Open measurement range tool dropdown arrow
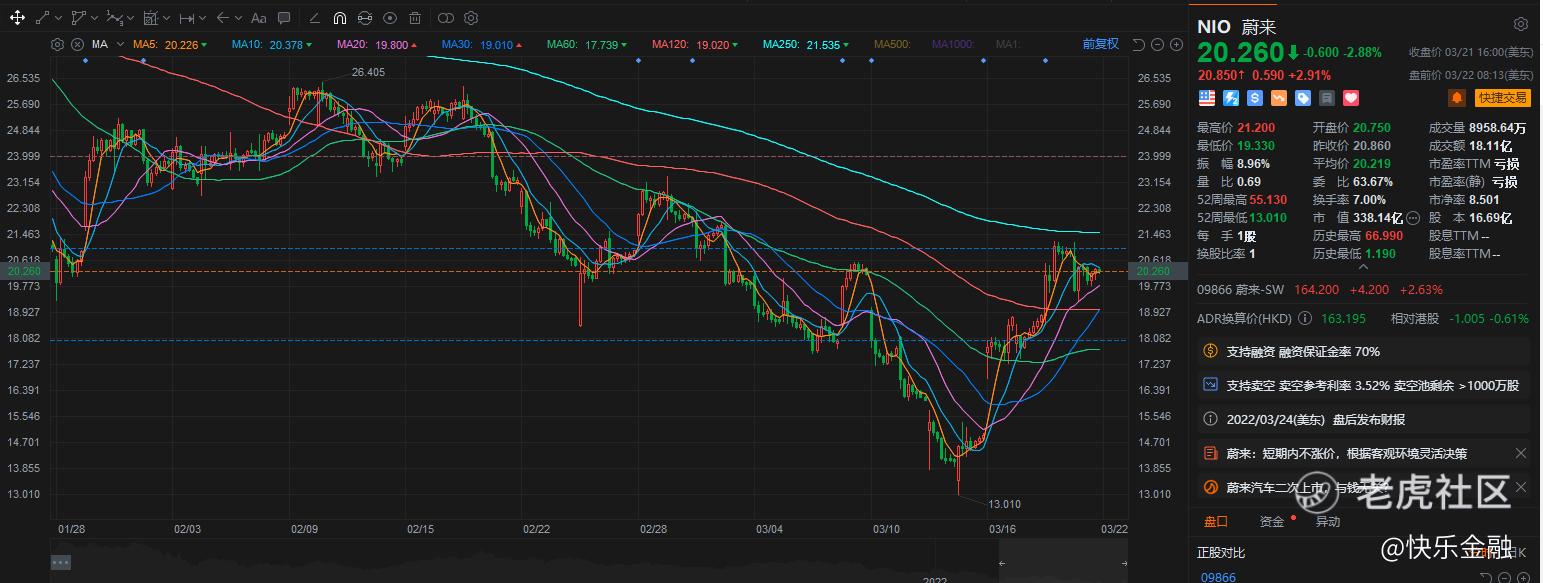Screen dimensions: 1543x583 tap(166, 18)
